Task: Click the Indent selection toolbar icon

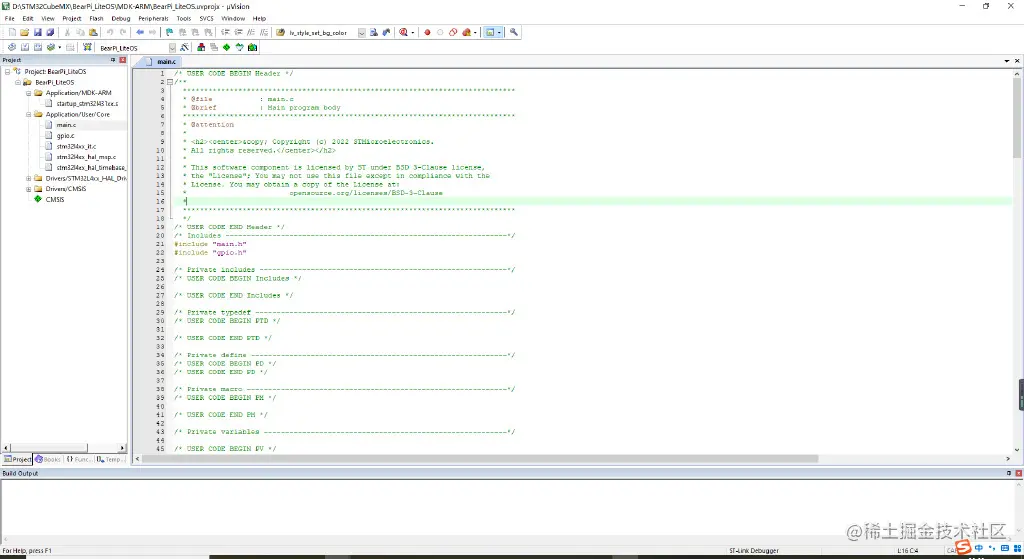Action: 225,32
